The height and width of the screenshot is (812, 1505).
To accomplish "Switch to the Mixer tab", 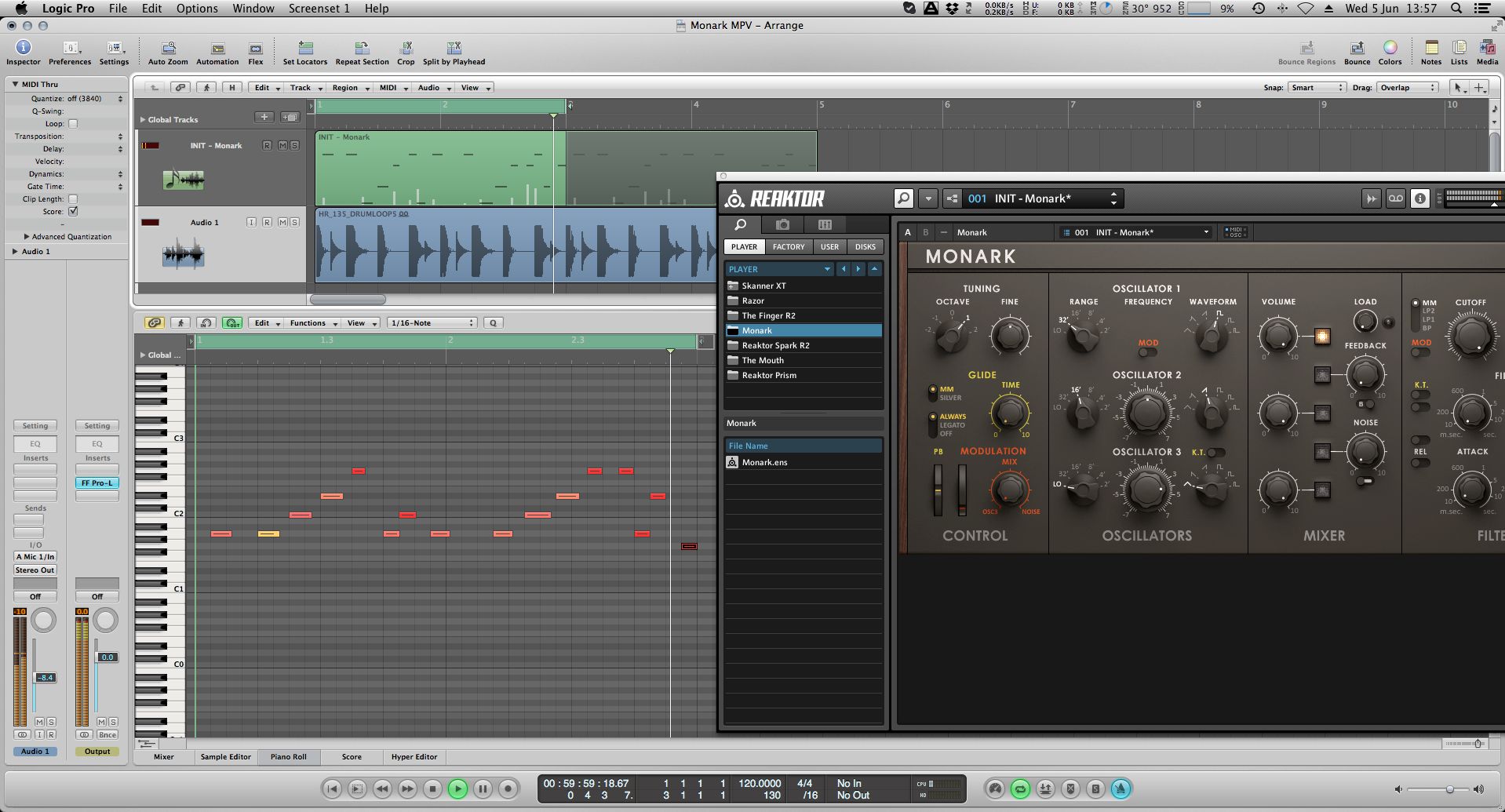I will [x=164, y=757].
